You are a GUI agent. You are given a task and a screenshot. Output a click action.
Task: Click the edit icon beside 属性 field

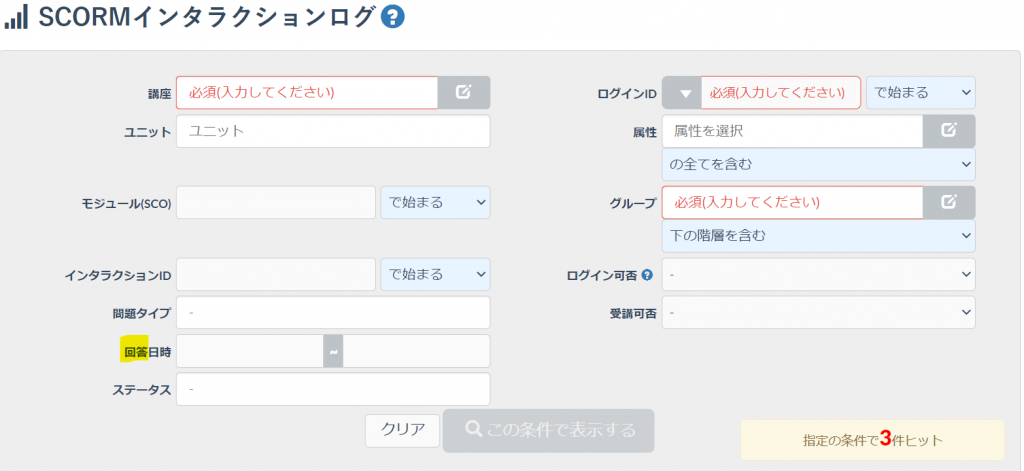coord(949,130)
